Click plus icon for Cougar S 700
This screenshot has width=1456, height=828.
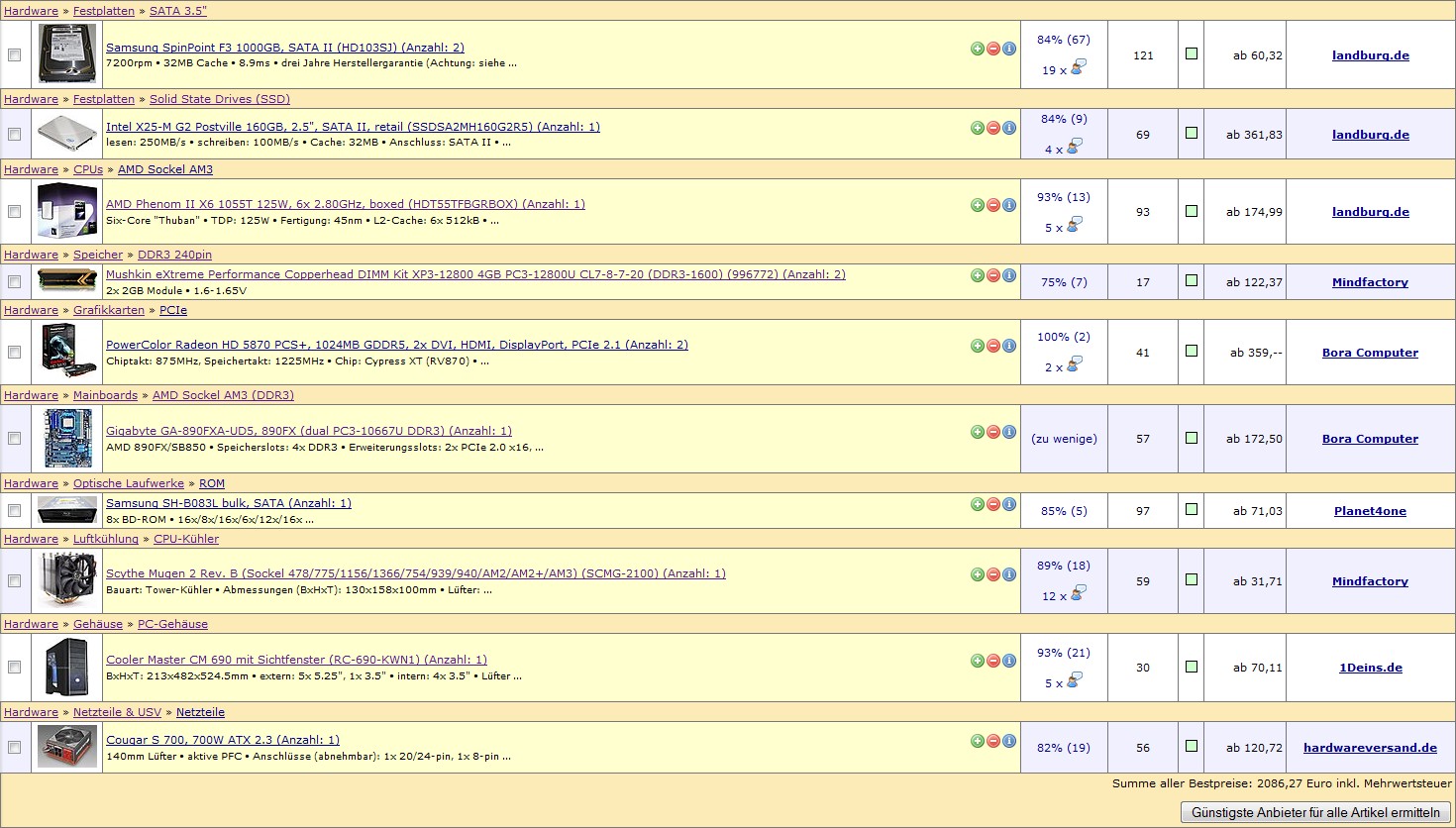click(978, 741)
